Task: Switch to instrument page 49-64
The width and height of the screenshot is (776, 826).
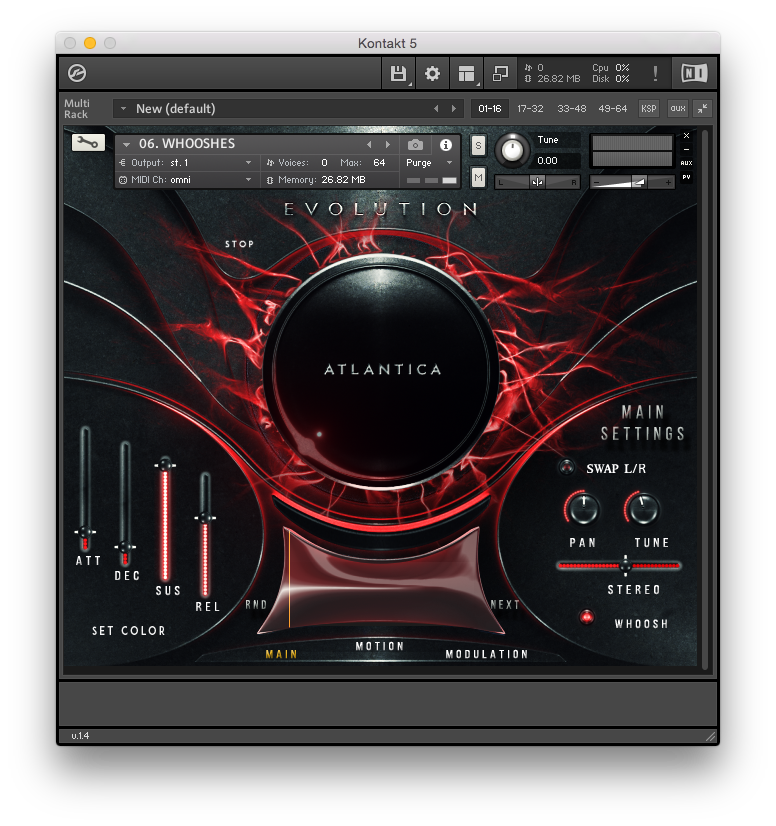Action: 613,109
